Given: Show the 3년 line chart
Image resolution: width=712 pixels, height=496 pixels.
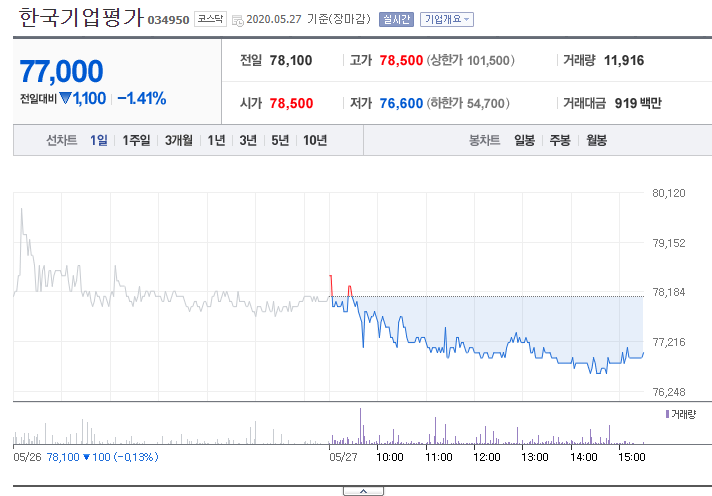Looking at the screenshot, I should point(248,140).
